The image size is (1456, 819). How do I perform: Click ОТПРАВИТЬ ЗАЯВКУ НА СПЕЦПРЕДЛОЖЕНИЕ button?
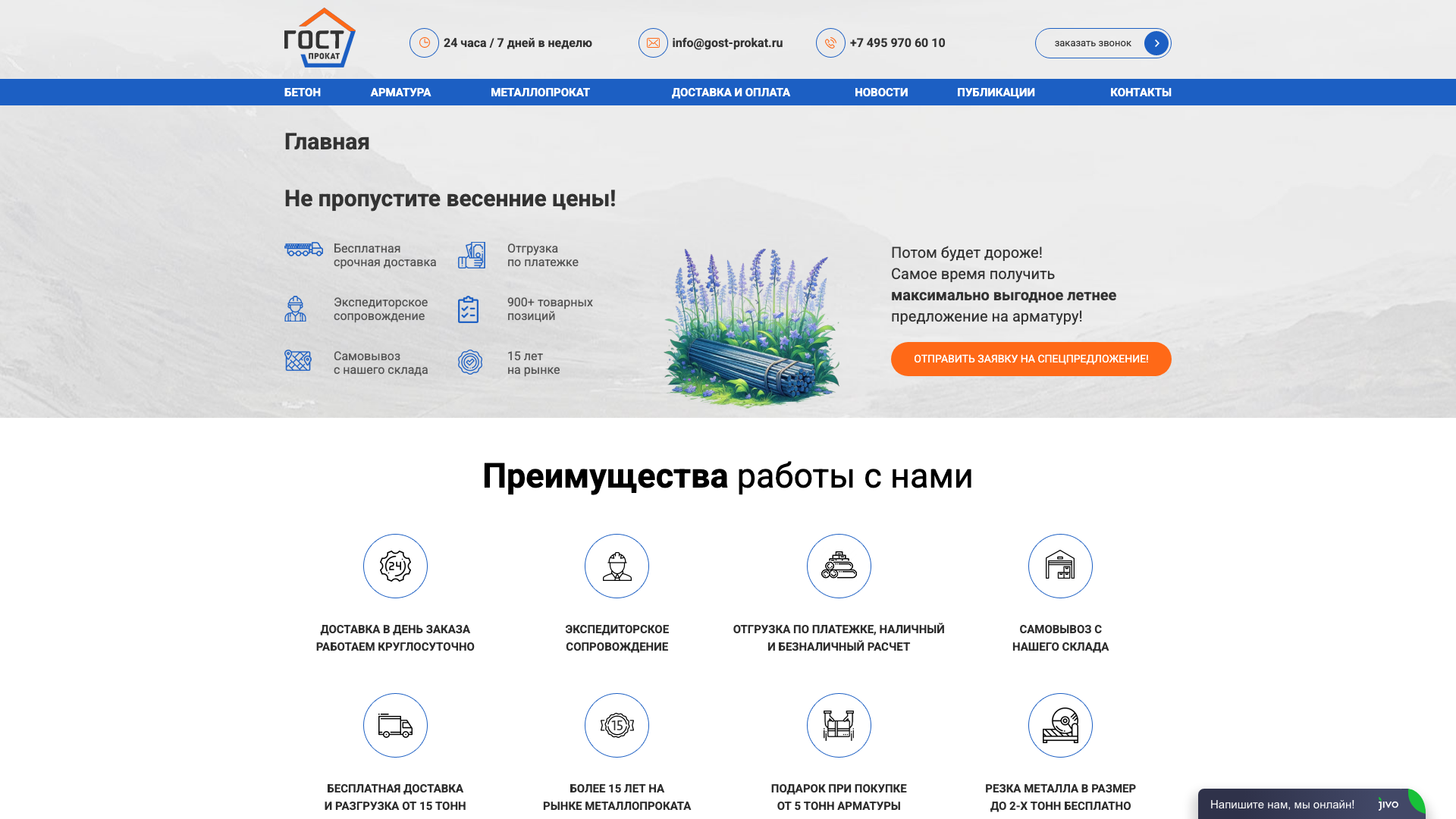pos(1031,359)
